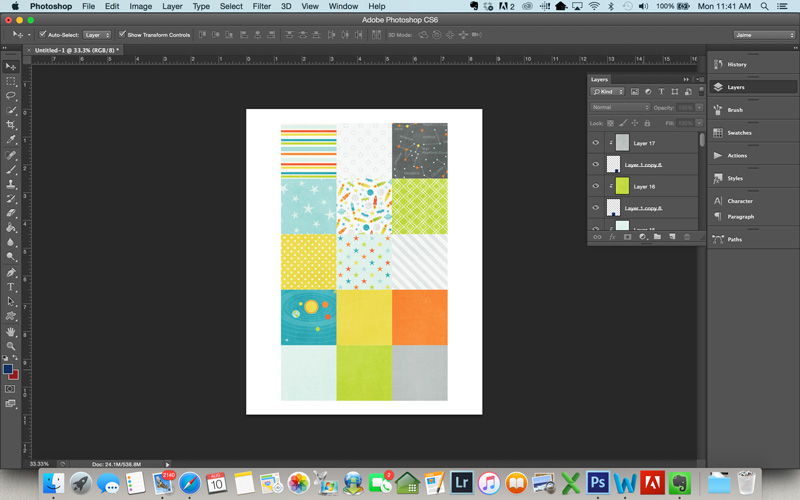The image size is (800, 500).
Task: Open the Filter menu
Action: pyautogui.click(x=261, y=6)
